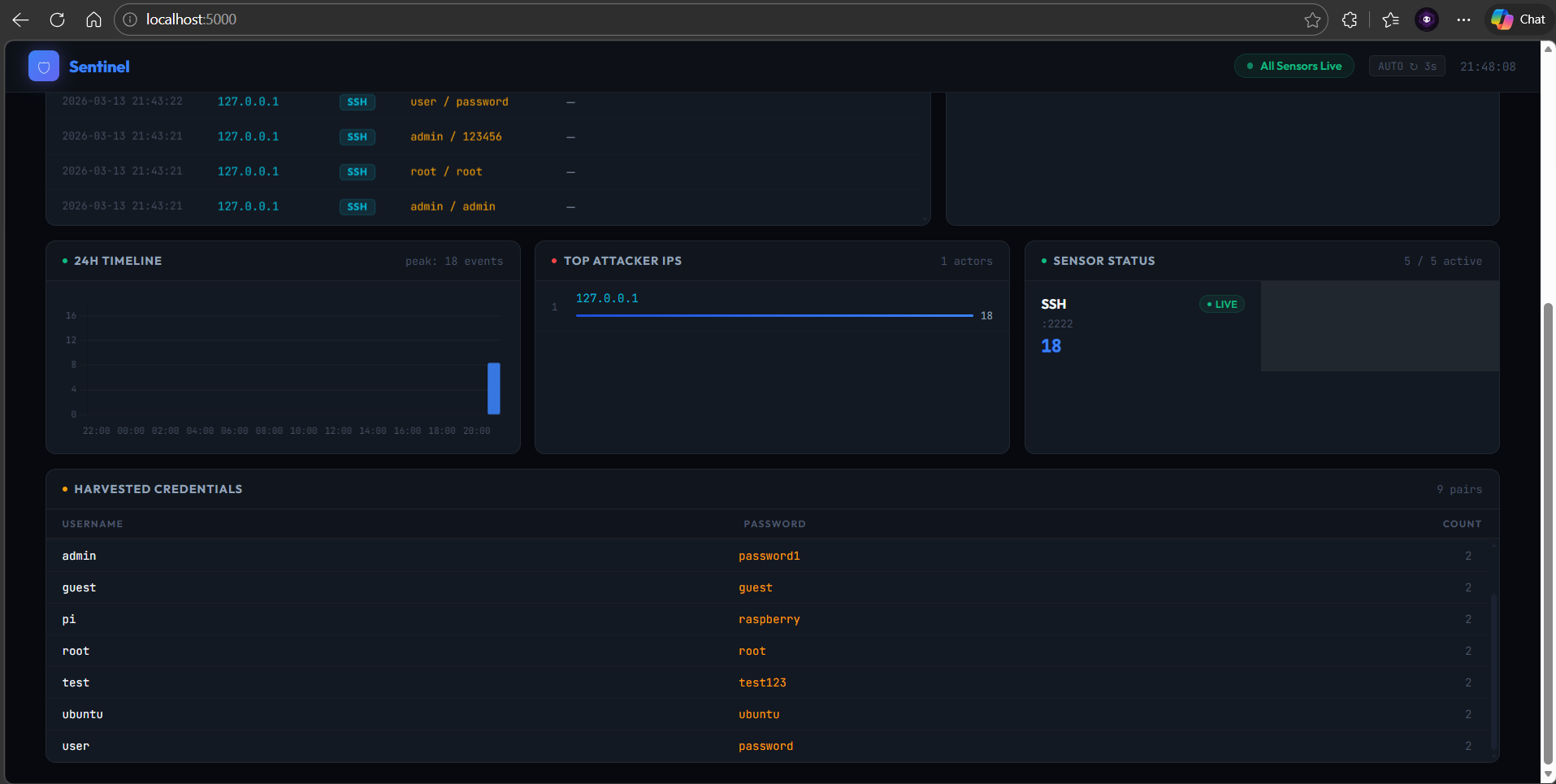
Task: Go back using the browser back arrow
Action: pos(21,19)
